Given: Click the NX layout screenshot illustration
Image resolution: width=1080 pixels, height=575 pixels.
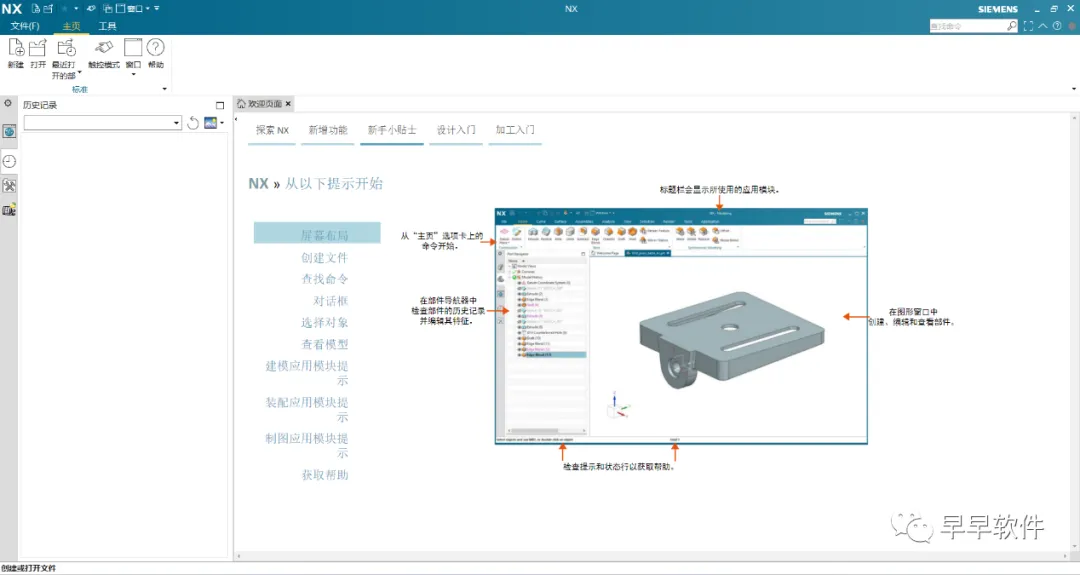Looking at the screenshot, I should click(x=681, y=326).
